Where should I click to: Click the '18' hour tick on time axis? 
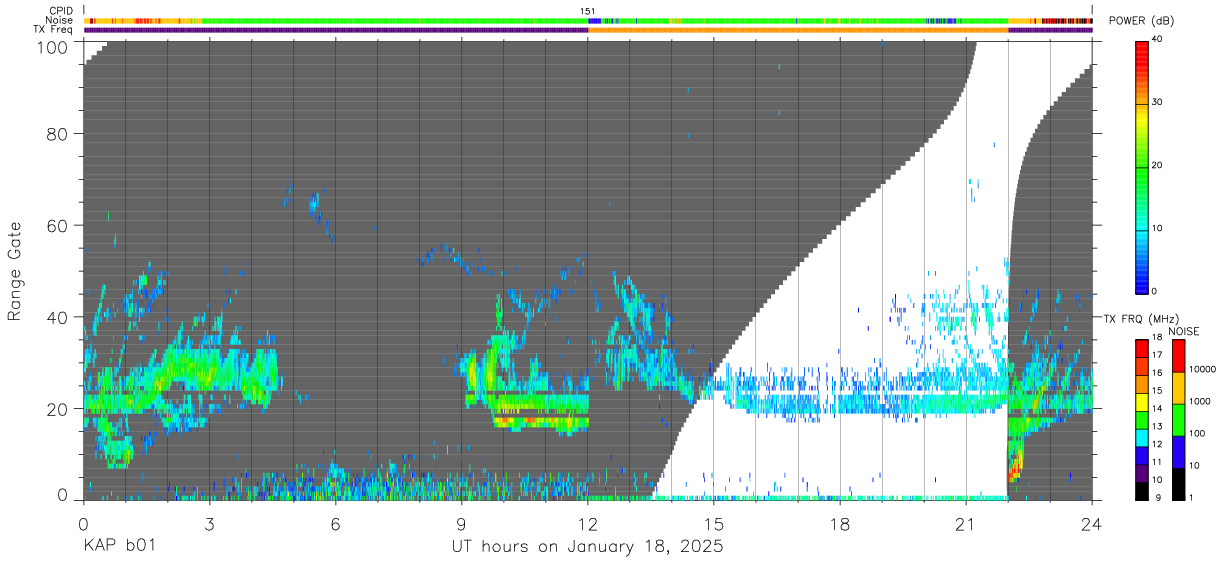[840, 525]
